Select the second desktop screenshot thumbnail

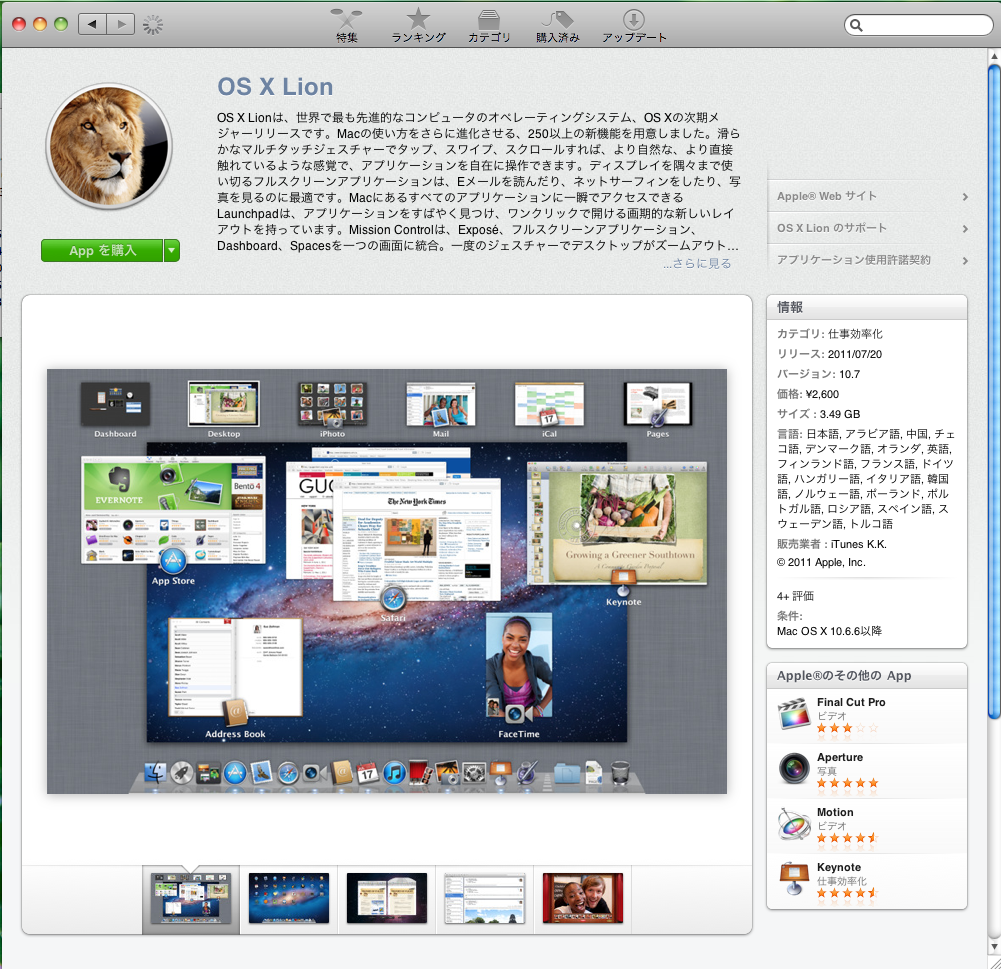click(x=288, y=898)
